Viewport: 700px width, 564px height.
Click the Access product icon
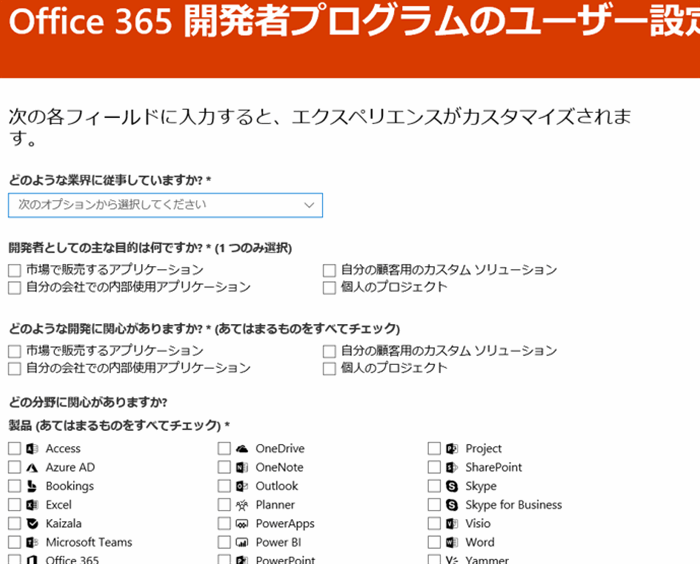click(32, 448)
